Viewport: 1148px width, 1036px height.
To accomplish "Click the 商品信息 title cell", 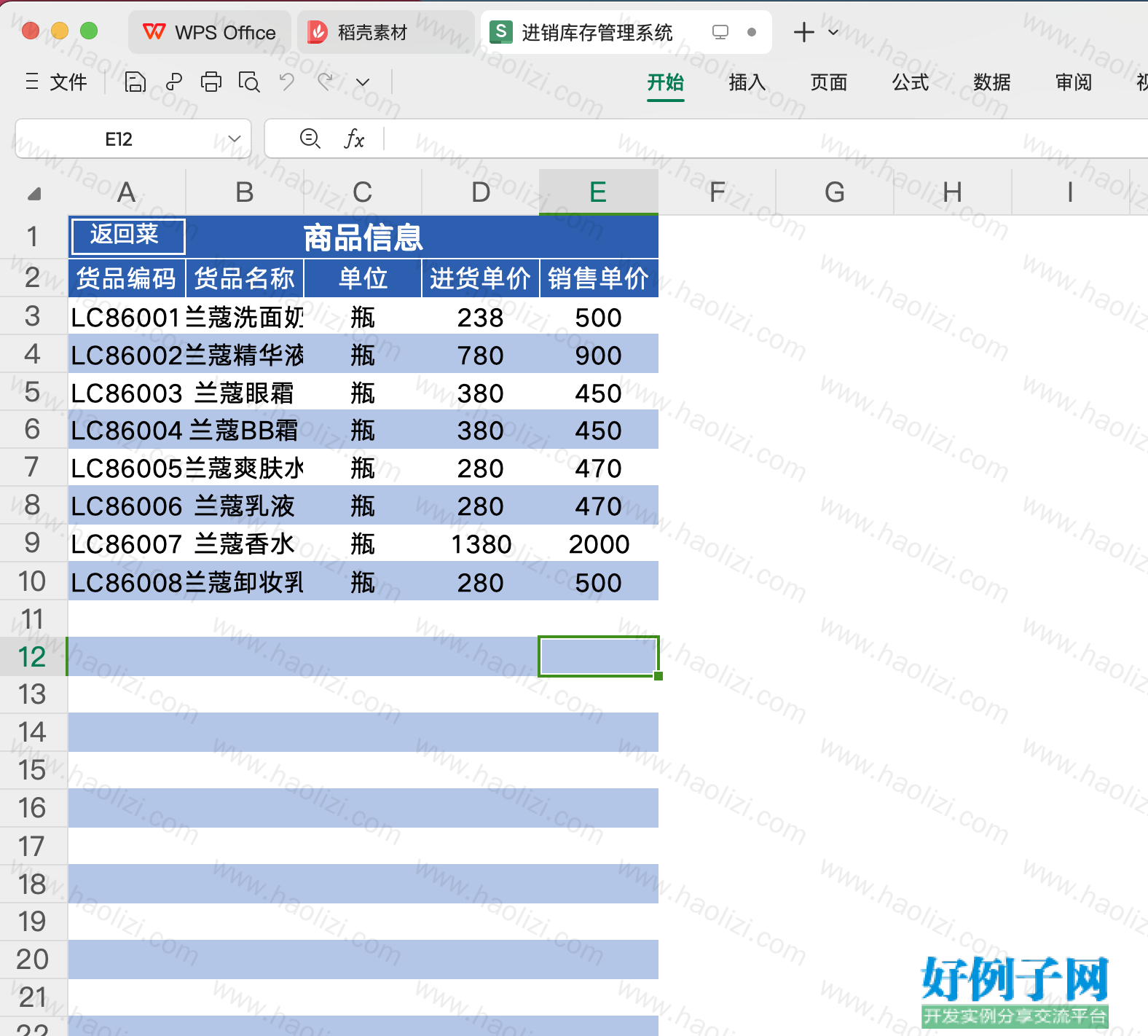I will point(363,238).
